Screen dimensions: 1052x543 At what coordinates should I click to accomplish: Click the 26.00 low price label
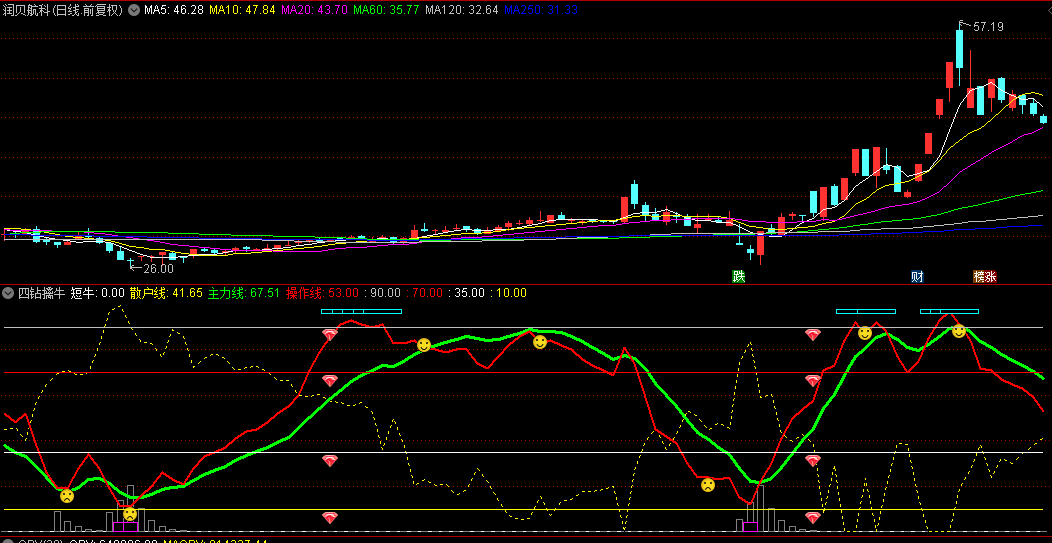pos(158,268)
